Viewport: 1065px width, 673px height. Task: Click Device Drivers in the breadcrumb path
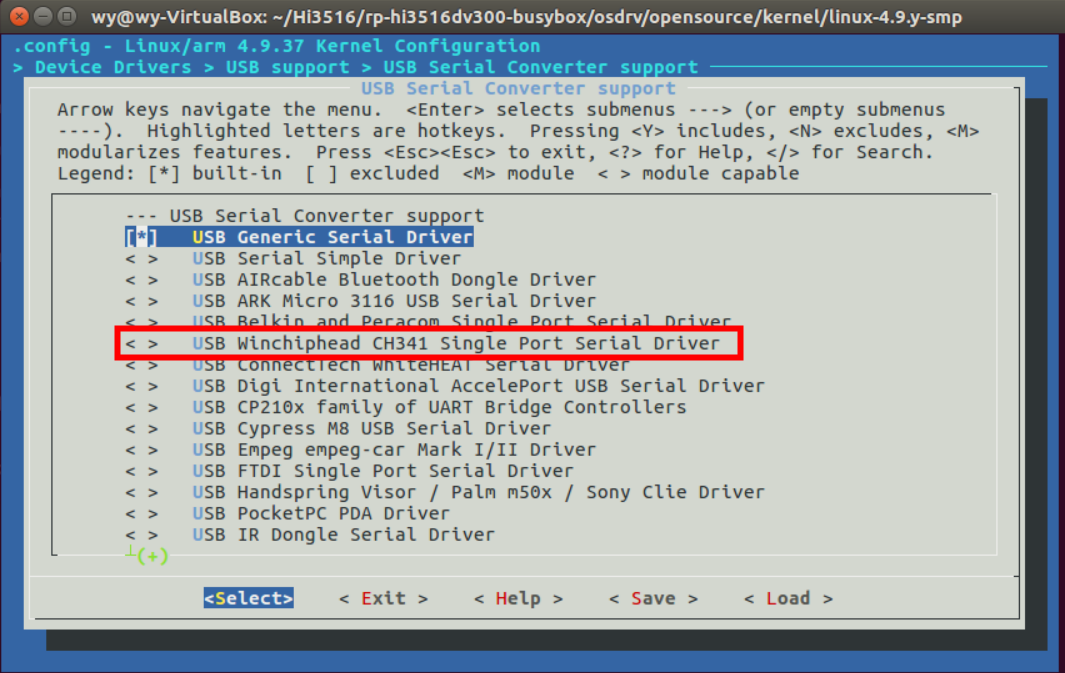(x=113, y=67)
